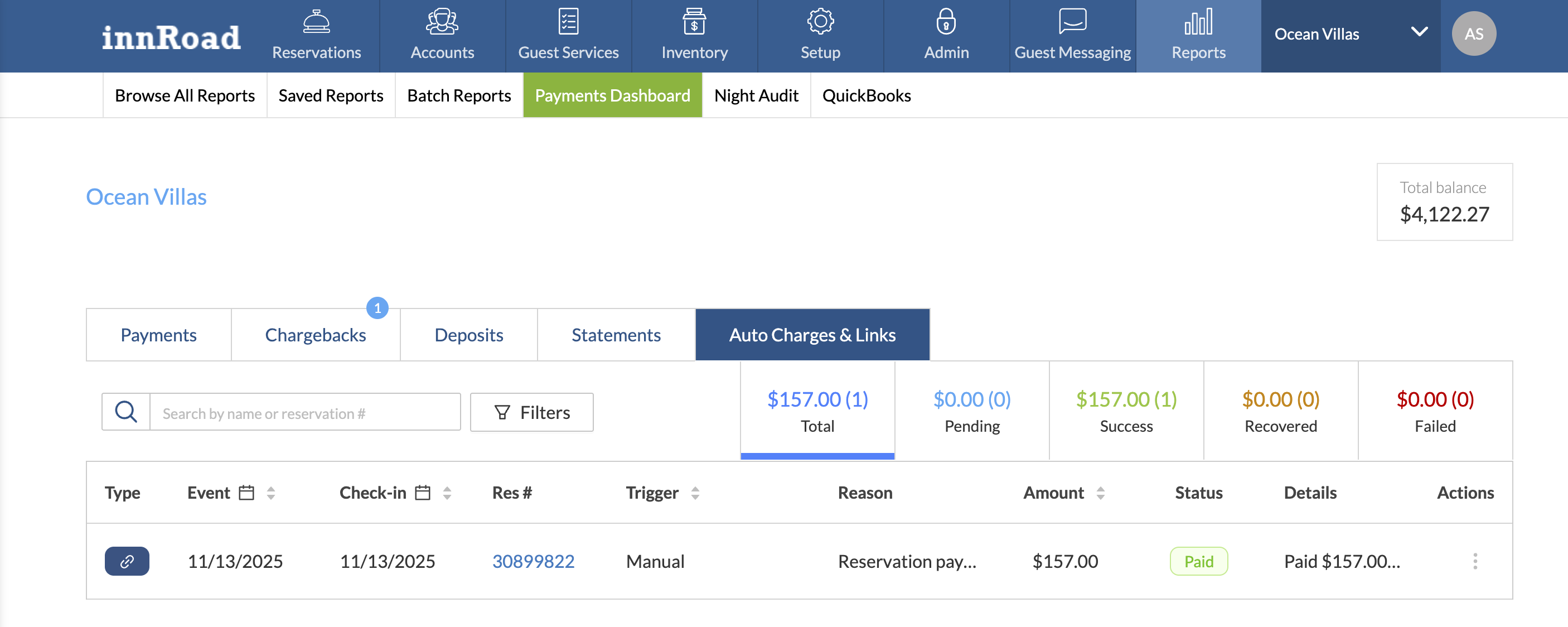
Task: Sort by the Amount column arrows
Action: (1100, 493)
